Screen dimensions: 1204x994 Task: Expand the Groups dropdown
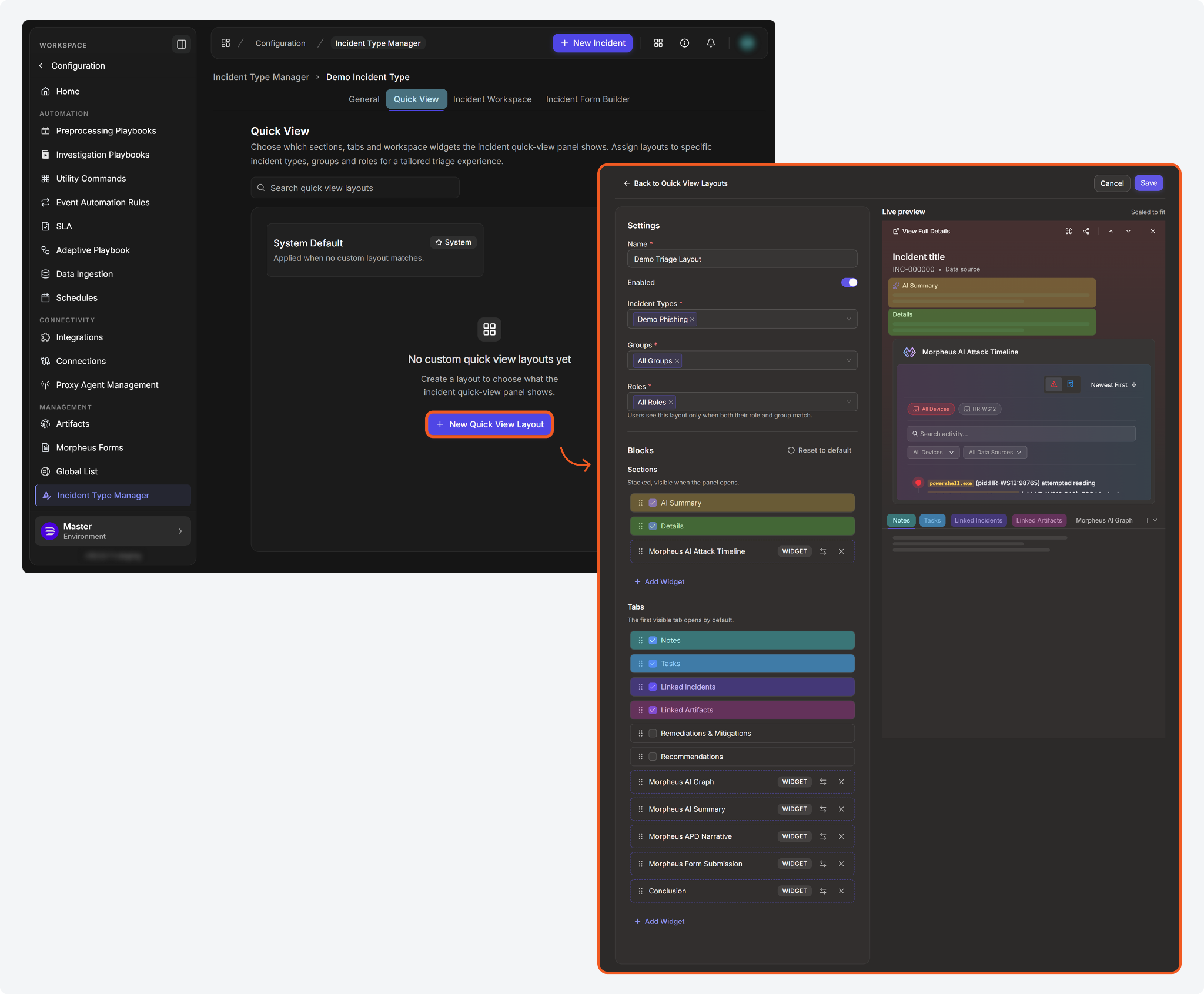[848, 361]
